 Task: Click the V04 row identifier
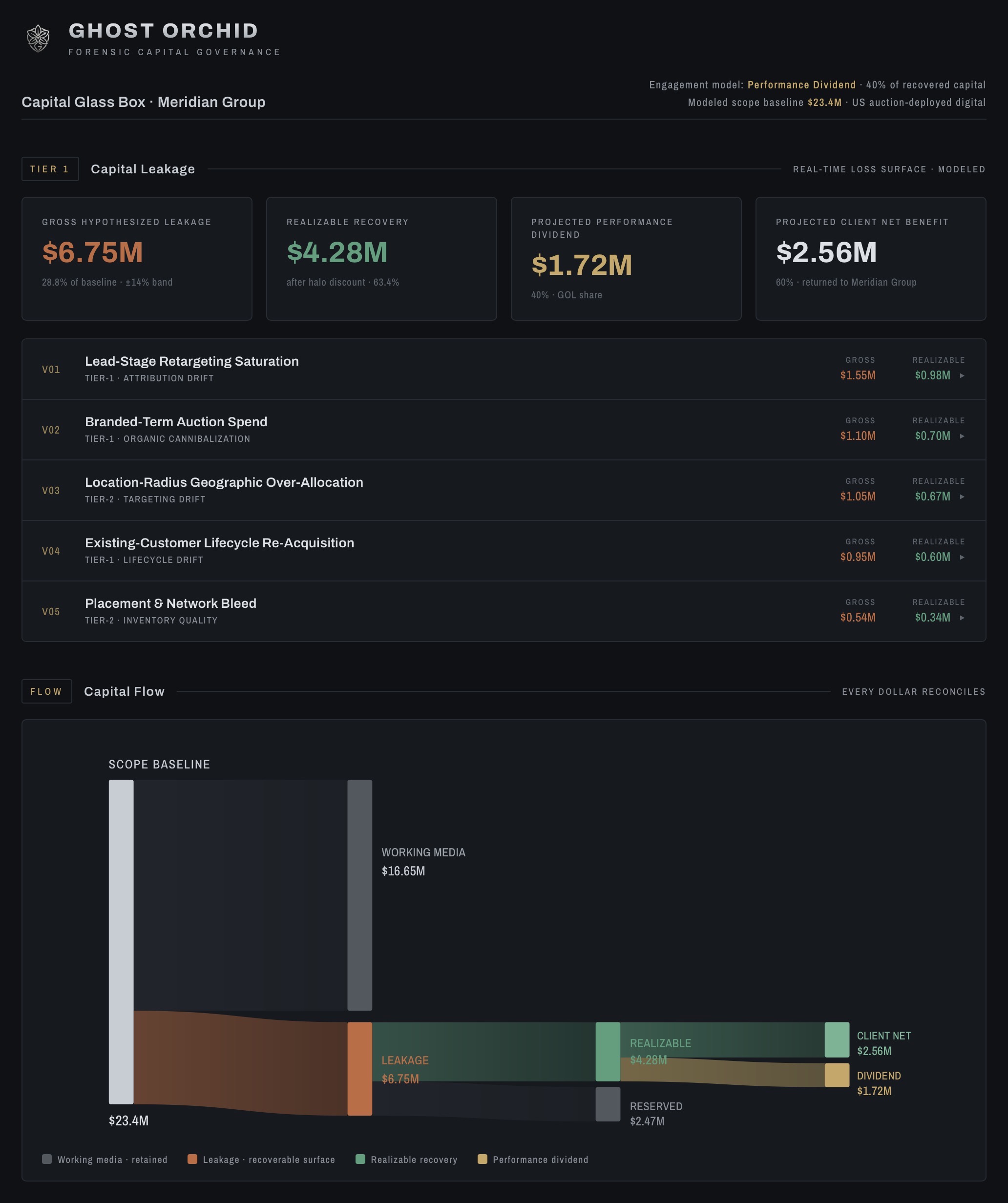[51, 551]
